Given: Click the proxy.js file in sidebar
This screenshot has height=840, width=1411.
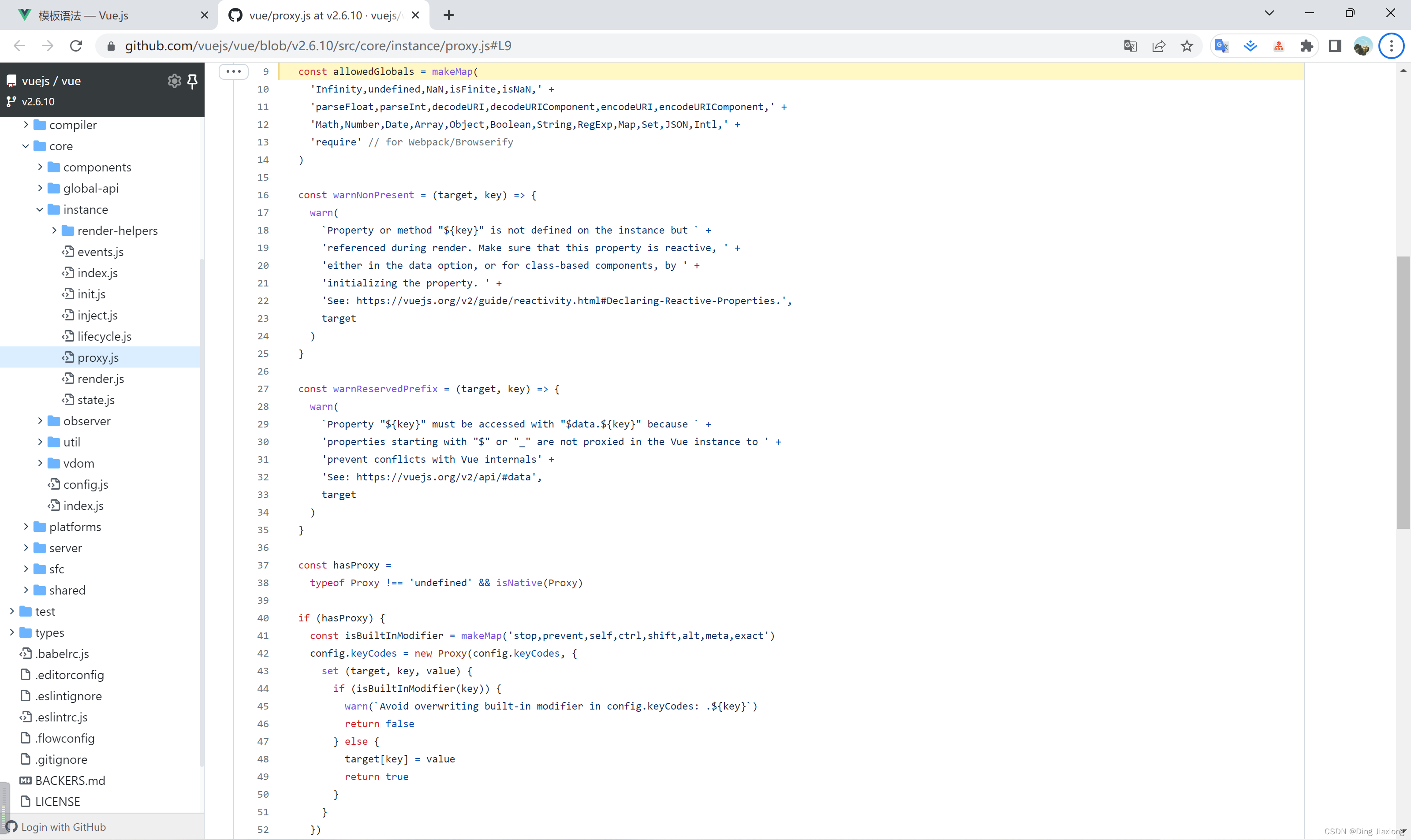Looking at the screenshot, I should tap(98, 357).
